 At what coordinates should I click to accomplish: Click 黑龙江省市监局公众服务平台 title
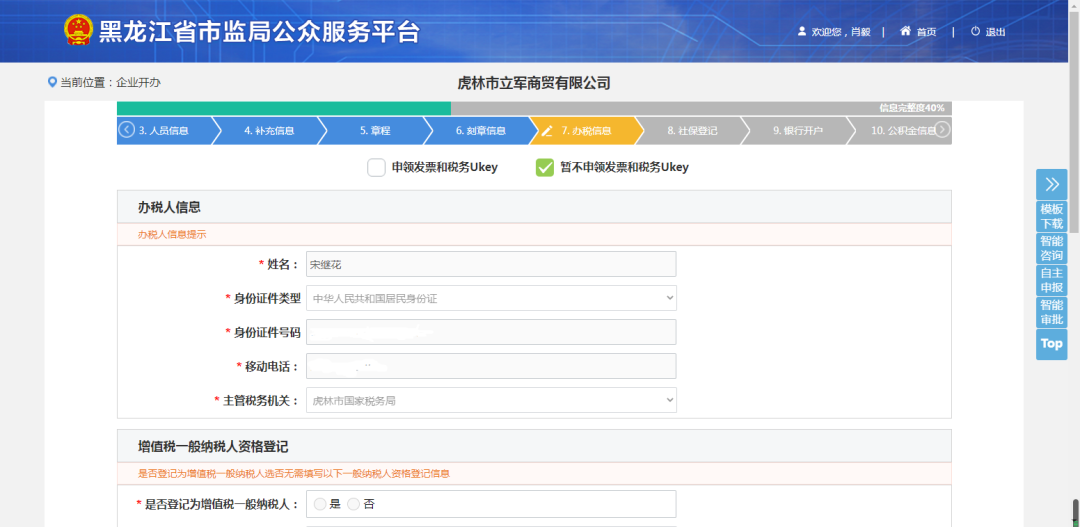tap(259, 32)
